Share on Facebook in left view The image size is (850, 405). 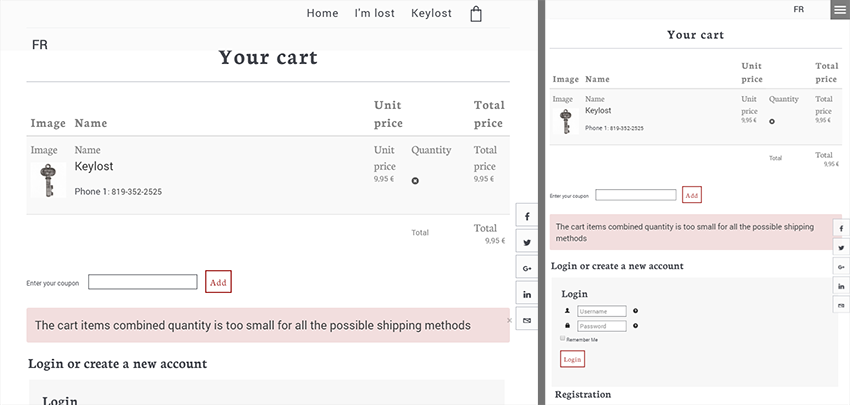(527, 217)
